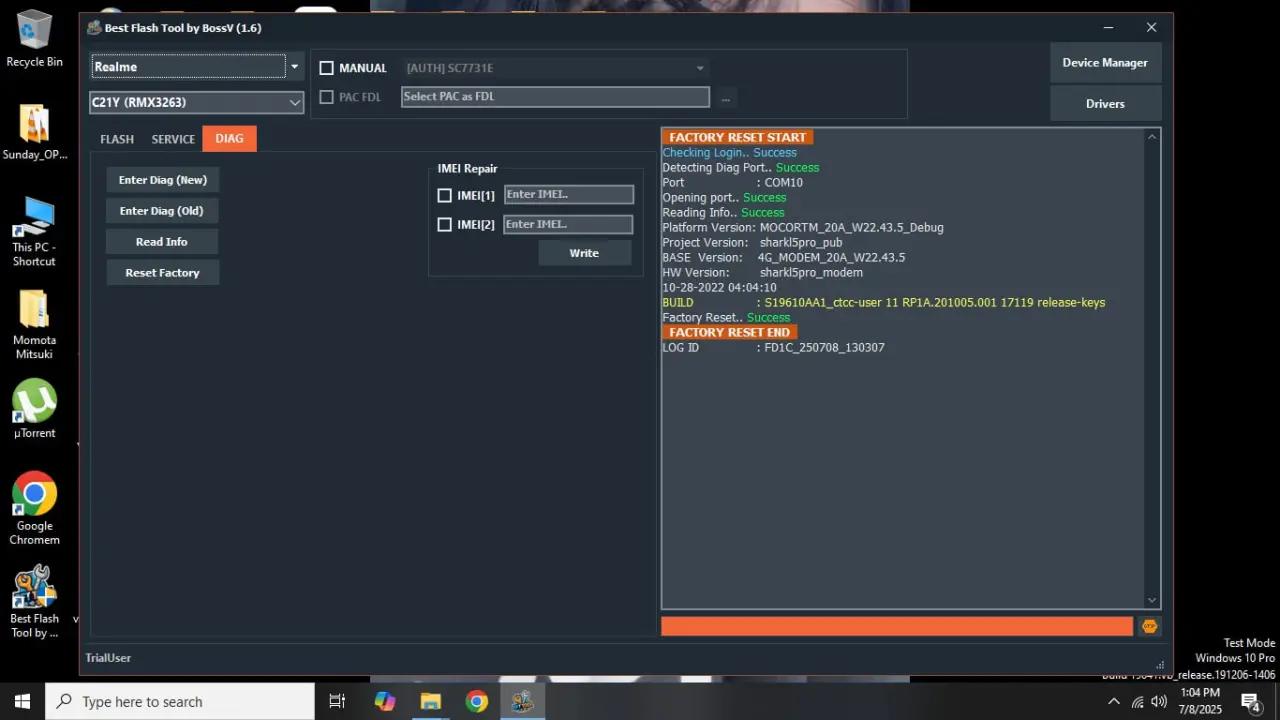Open Device Manager
1280x720 pixels.
pos(1105,62)
